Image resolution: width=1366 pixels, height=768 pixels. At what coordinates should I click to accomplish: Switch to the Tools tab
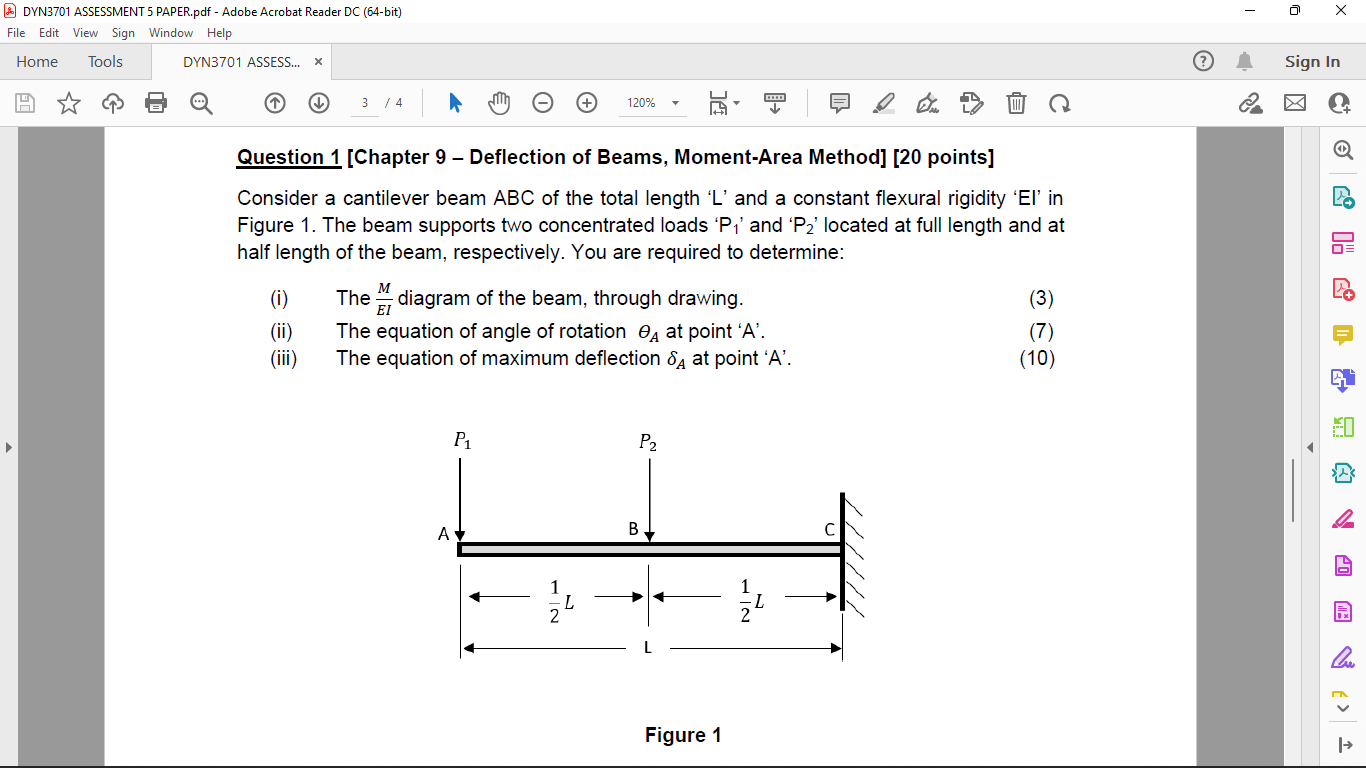coord(105,61)
